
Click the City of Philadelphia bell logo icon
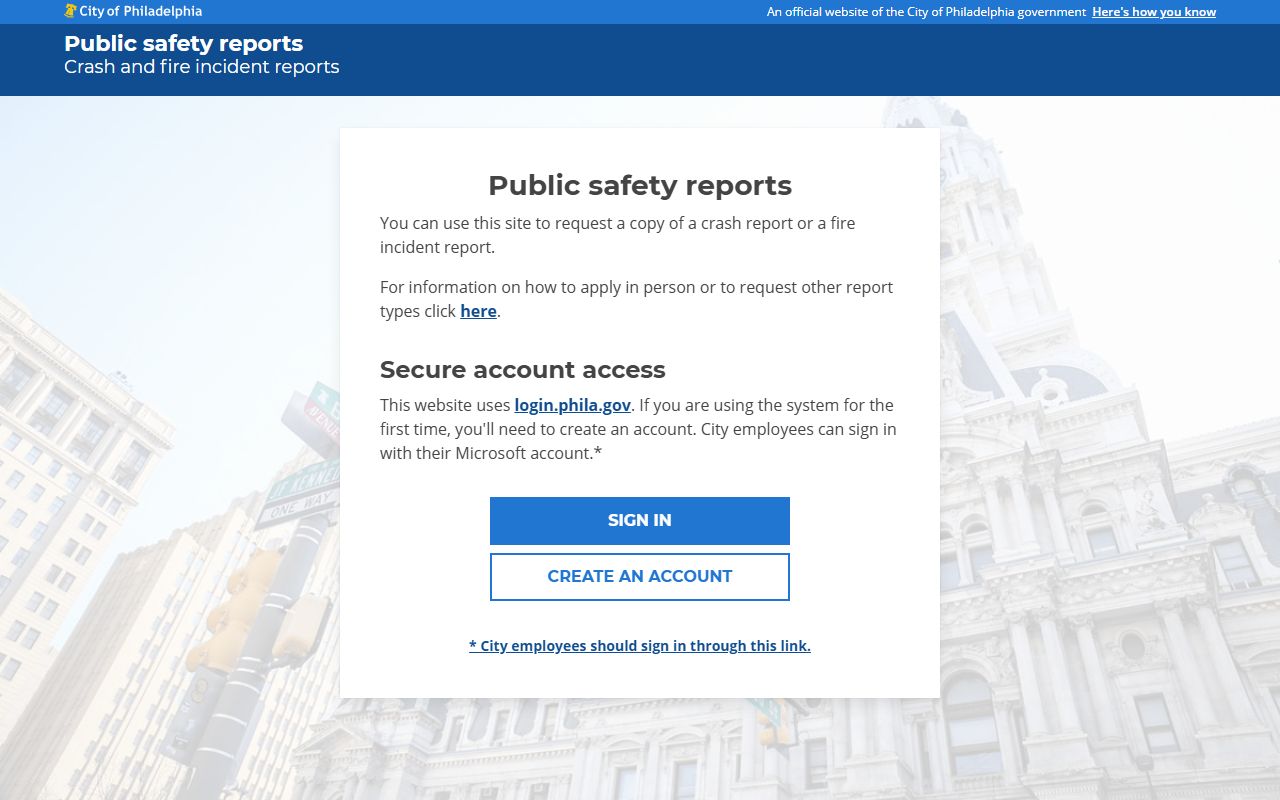(70, 11)
